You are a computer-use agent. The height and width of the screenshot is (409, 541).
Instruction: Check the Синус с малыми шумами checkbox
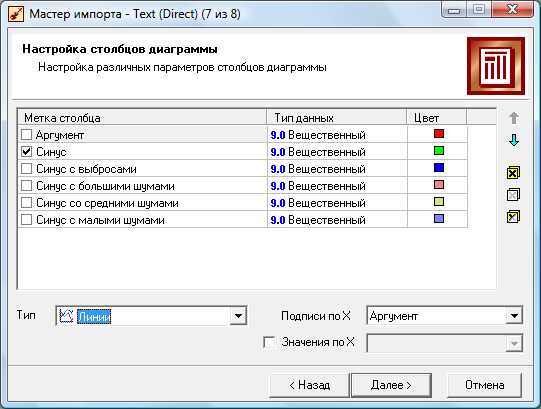click(27, 220)
